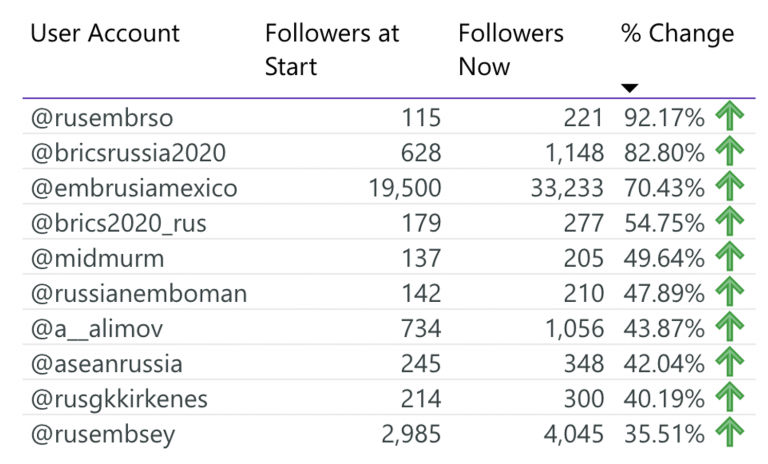Select the up arrow in the @embrusiamexico row
The width and height of the screenshot is (768, 464).
click(729, 186)
